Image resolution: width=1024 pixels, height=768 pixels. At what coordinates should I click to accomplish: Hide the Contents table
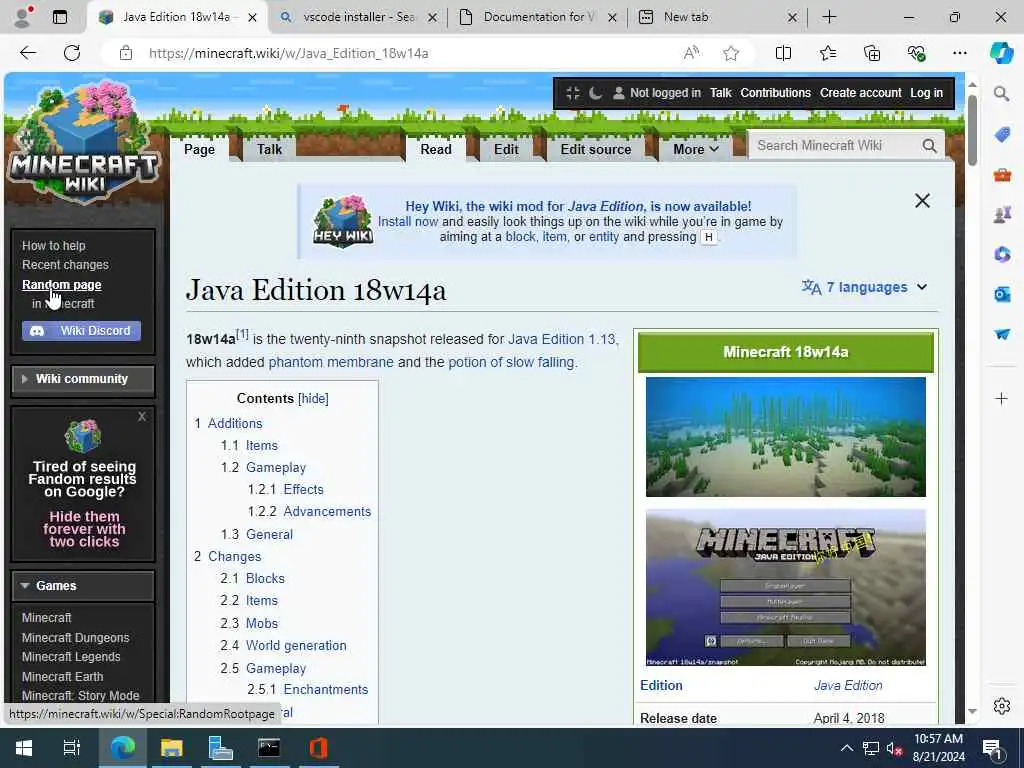313,398
